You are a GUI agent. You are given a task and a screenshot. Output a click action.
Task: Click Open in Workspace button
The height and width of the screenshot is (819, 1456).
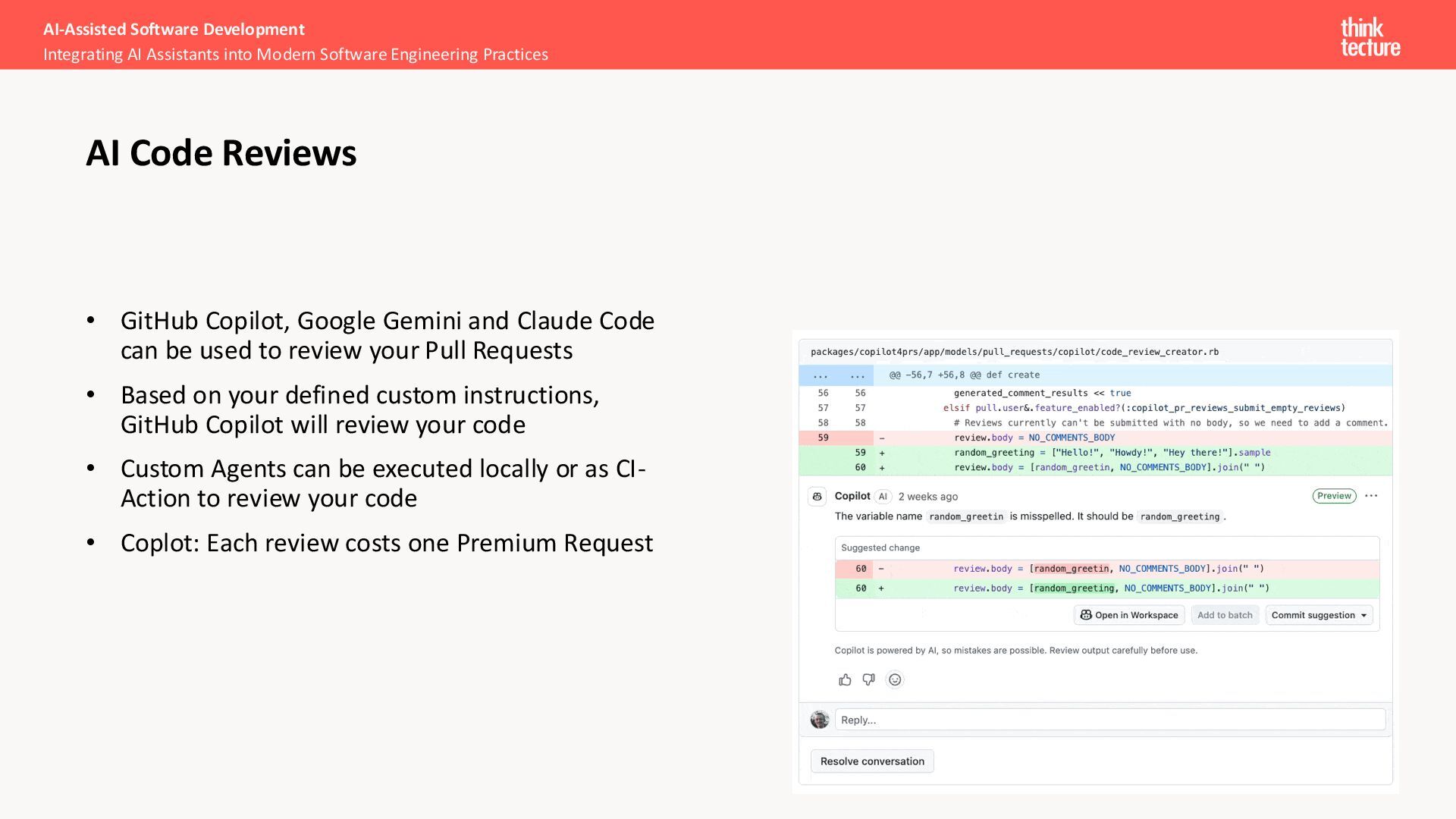(1129, 616)
